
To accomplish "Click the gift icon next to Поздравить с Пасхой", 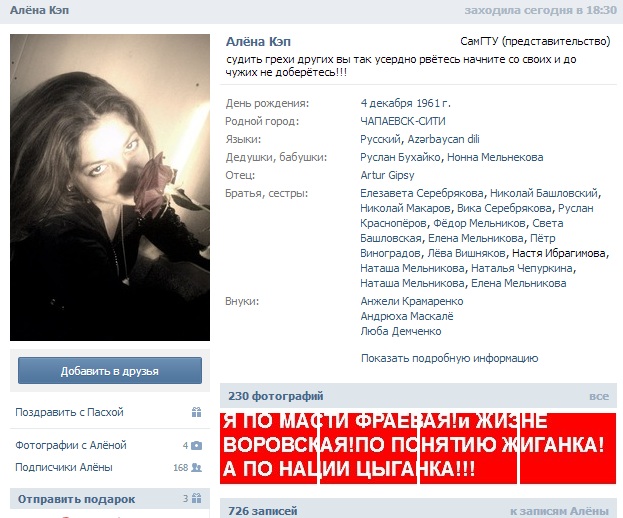I will [196, 412].
